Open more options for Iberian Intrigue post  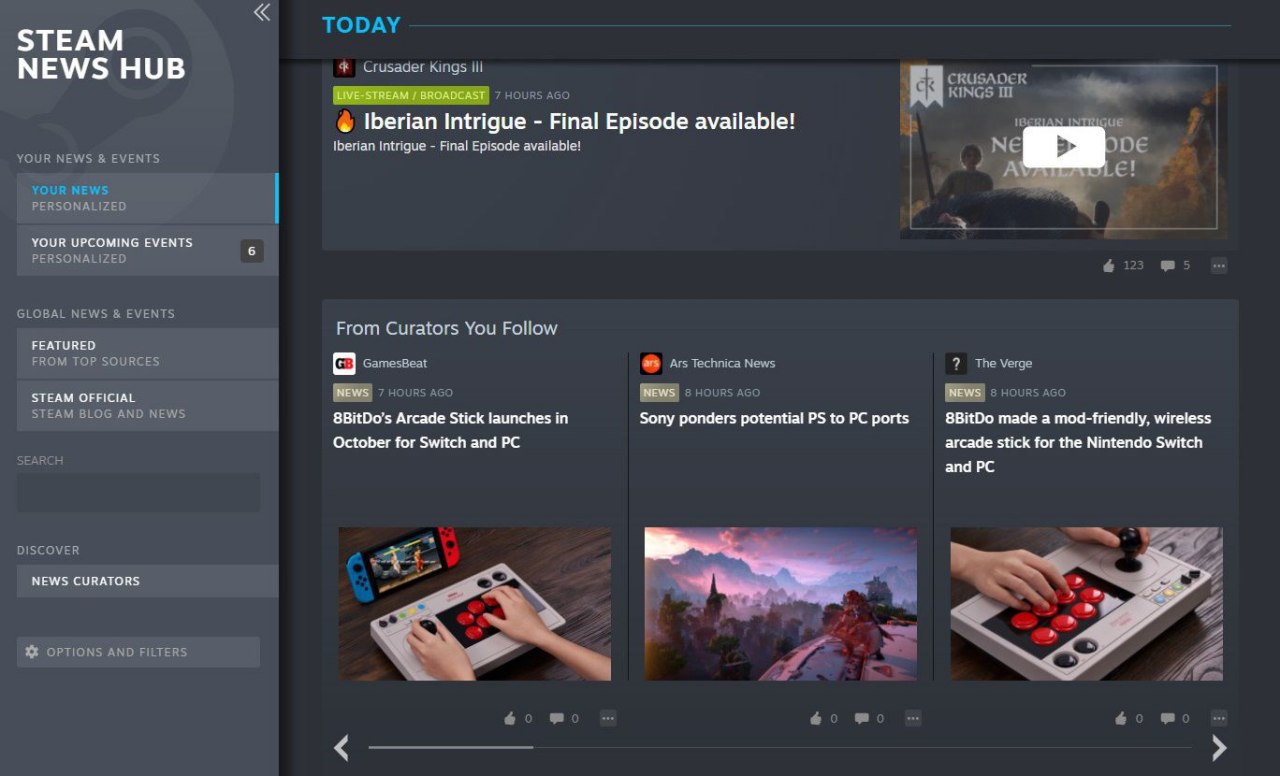point(1218,266)
